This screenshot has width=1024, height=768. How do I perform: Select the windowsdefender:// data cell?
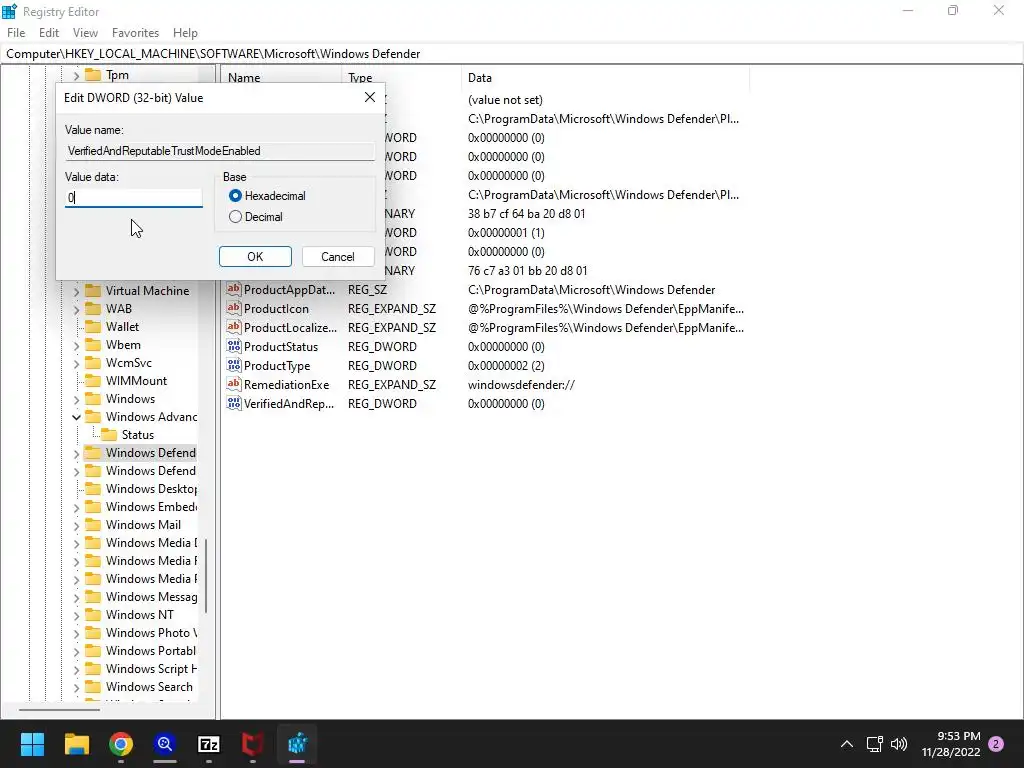[521, 385]
